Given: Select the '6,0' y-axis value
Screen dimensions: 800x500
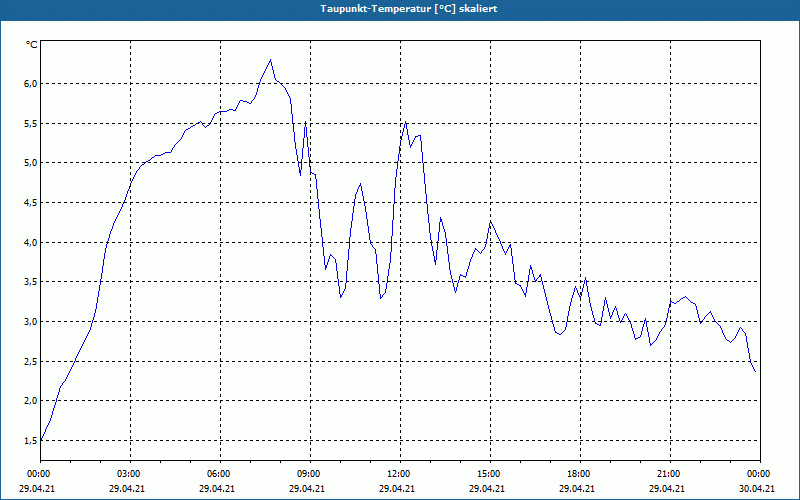Looking at the screenshot, I should click(31, 84).
